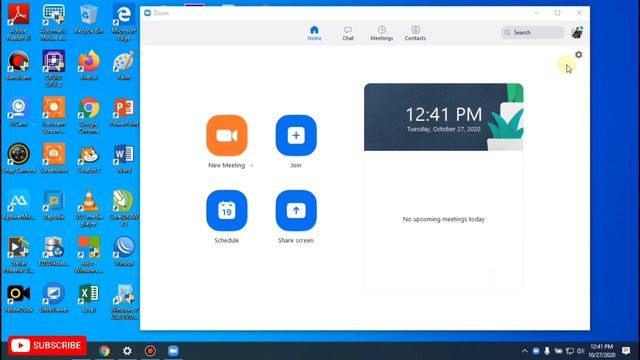Click the network icon in system tray

tap(570, 351)
